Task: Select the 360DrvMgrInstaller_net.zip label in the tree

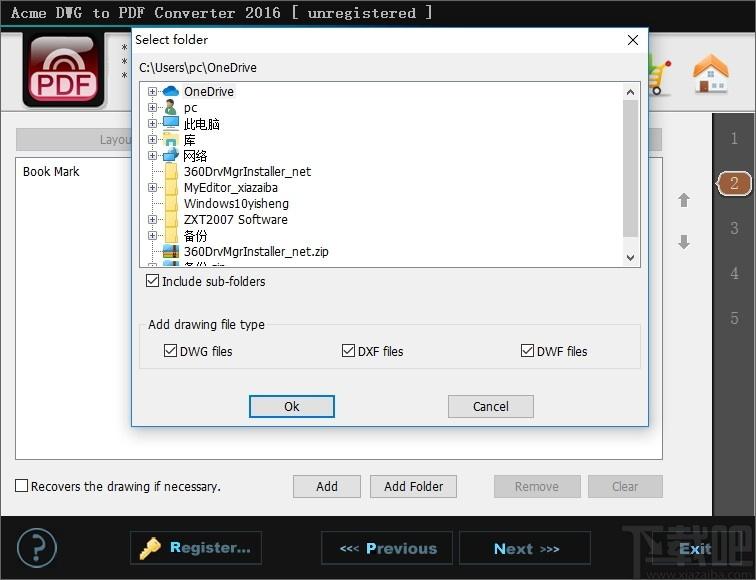Action: pos(256,251)
